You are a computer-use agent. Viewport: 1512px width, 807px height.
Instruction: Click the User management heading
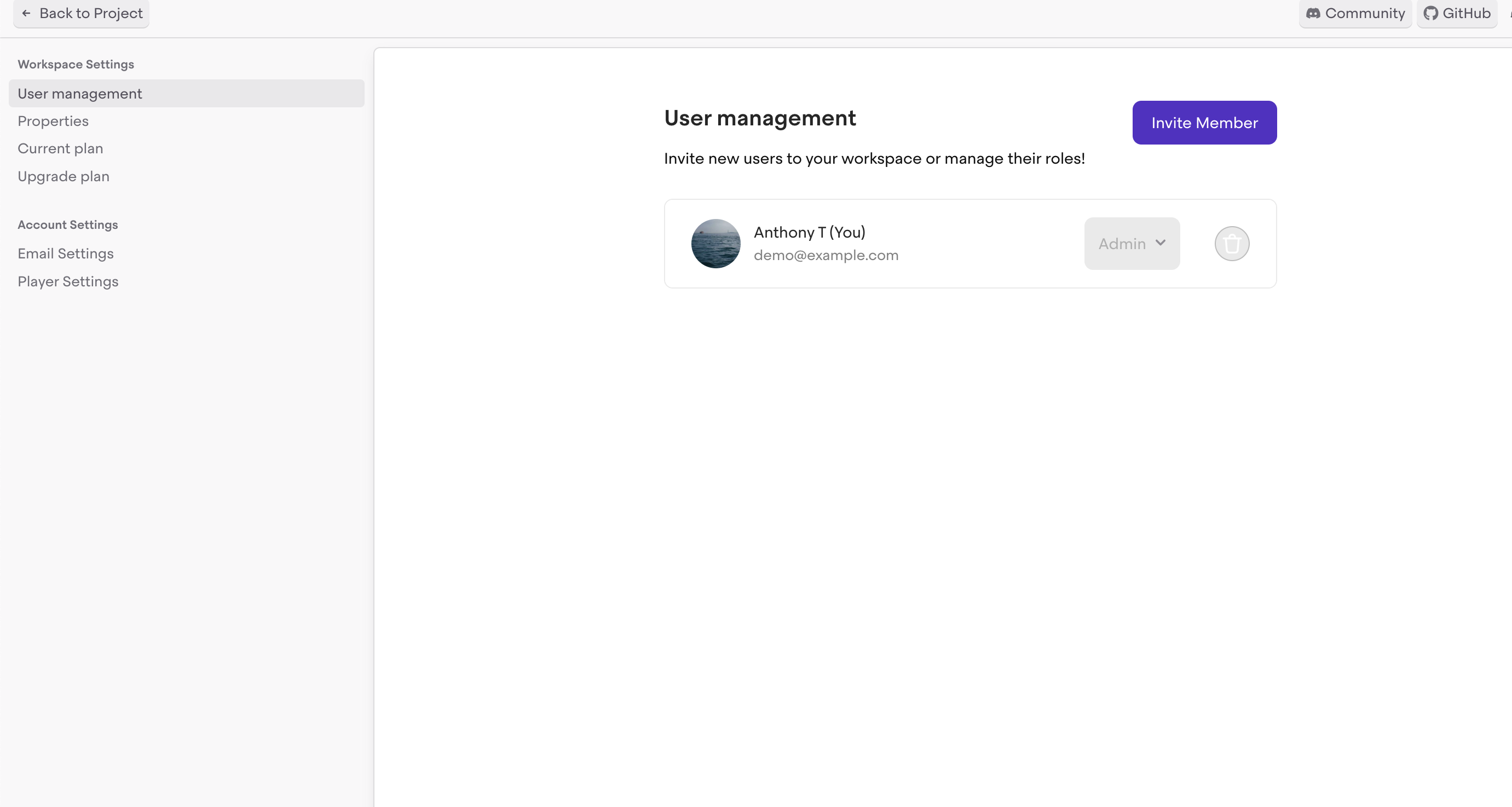[x=759, y=118]
